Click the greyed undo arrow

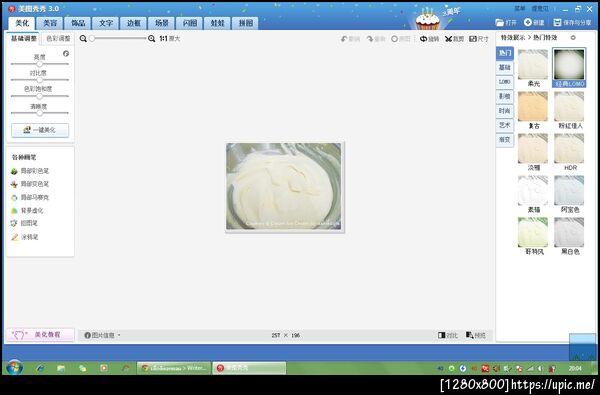coord(344,39)
